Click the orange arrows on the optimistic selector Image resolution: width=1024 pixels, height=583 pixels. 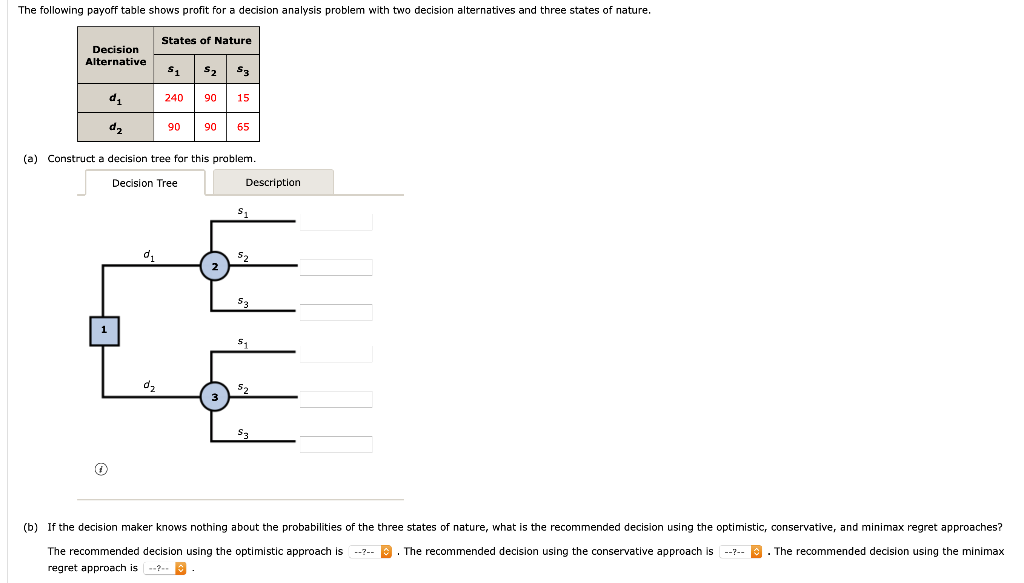coord(385,551)
